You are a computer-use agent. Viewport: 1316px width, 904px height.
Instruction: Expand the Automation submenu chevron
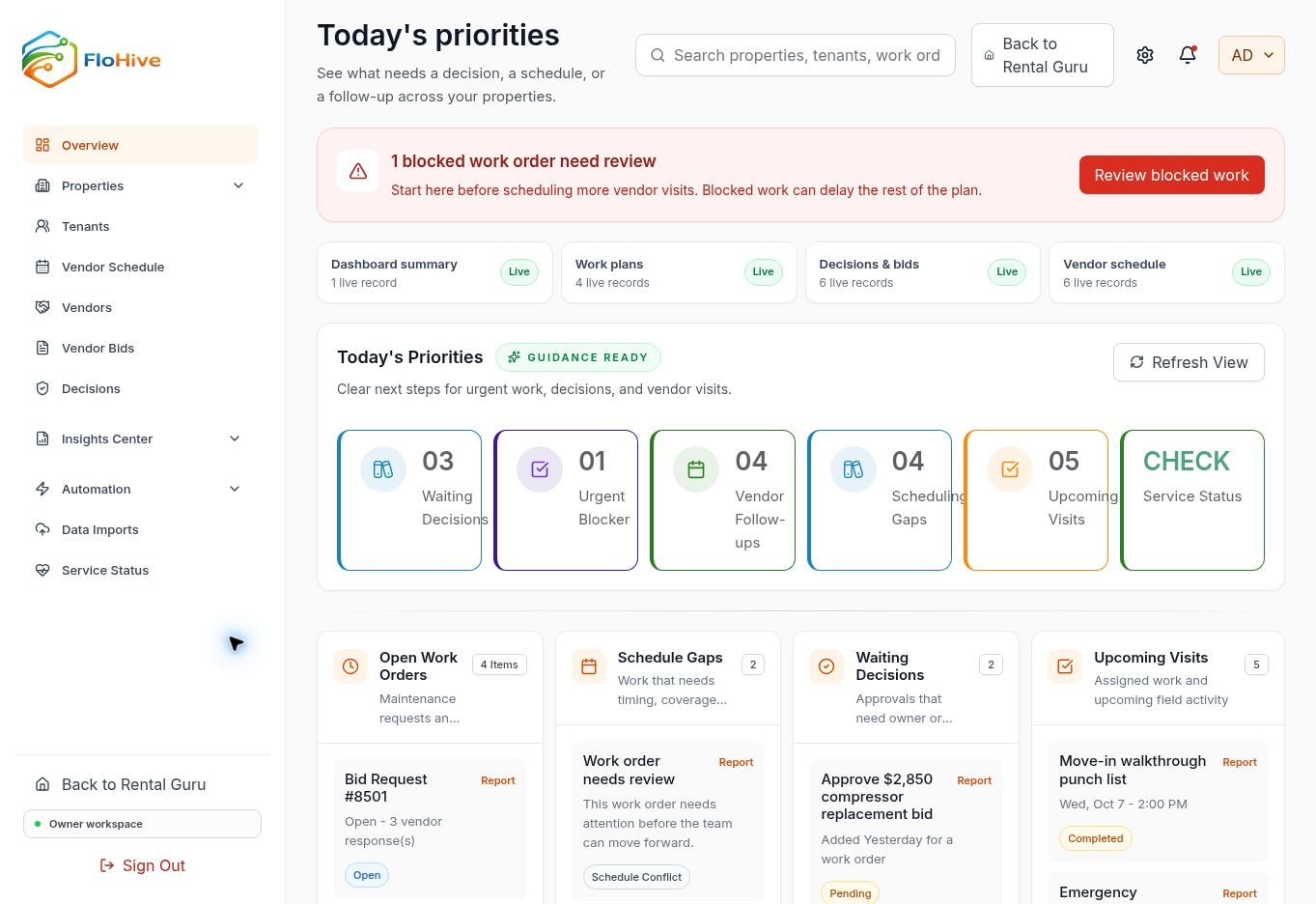click(235, 489)
